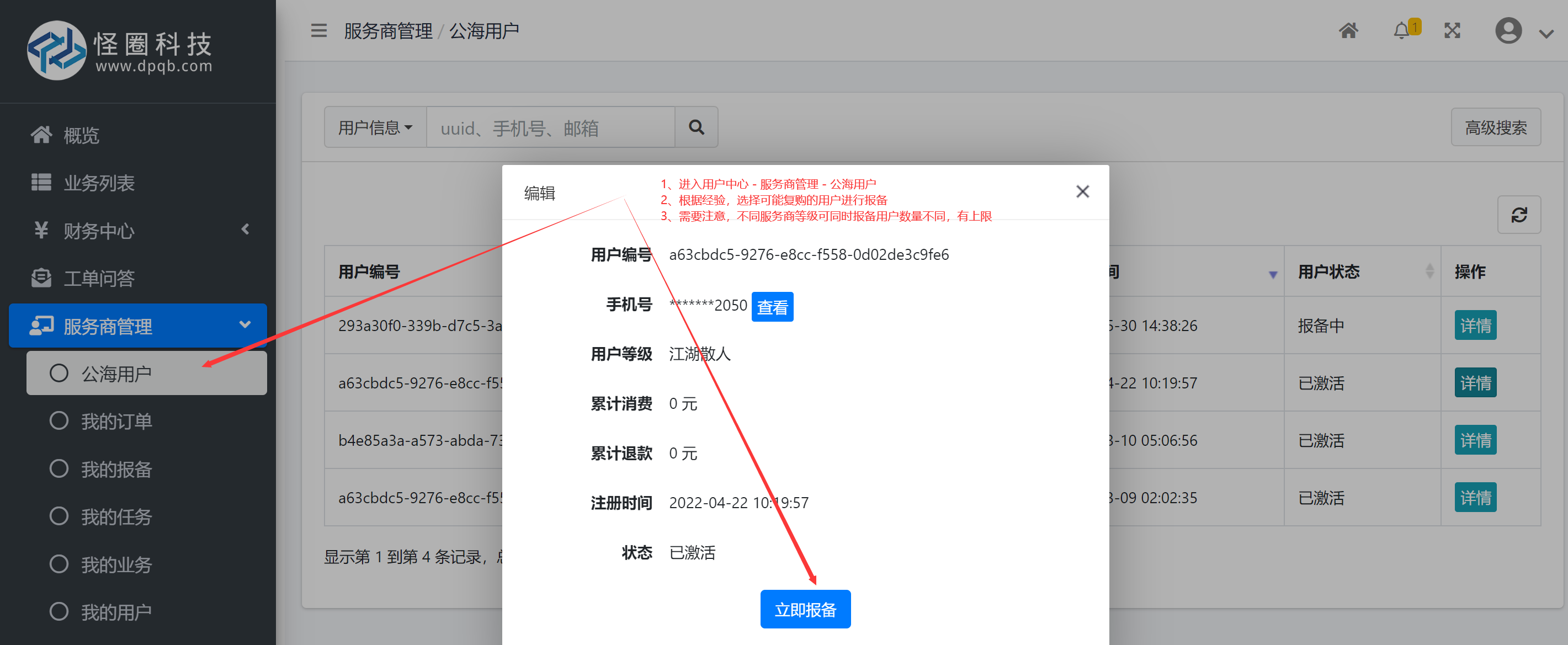
Task: Toggle fullscreen with the expand icon
Action: point(1452,30)
